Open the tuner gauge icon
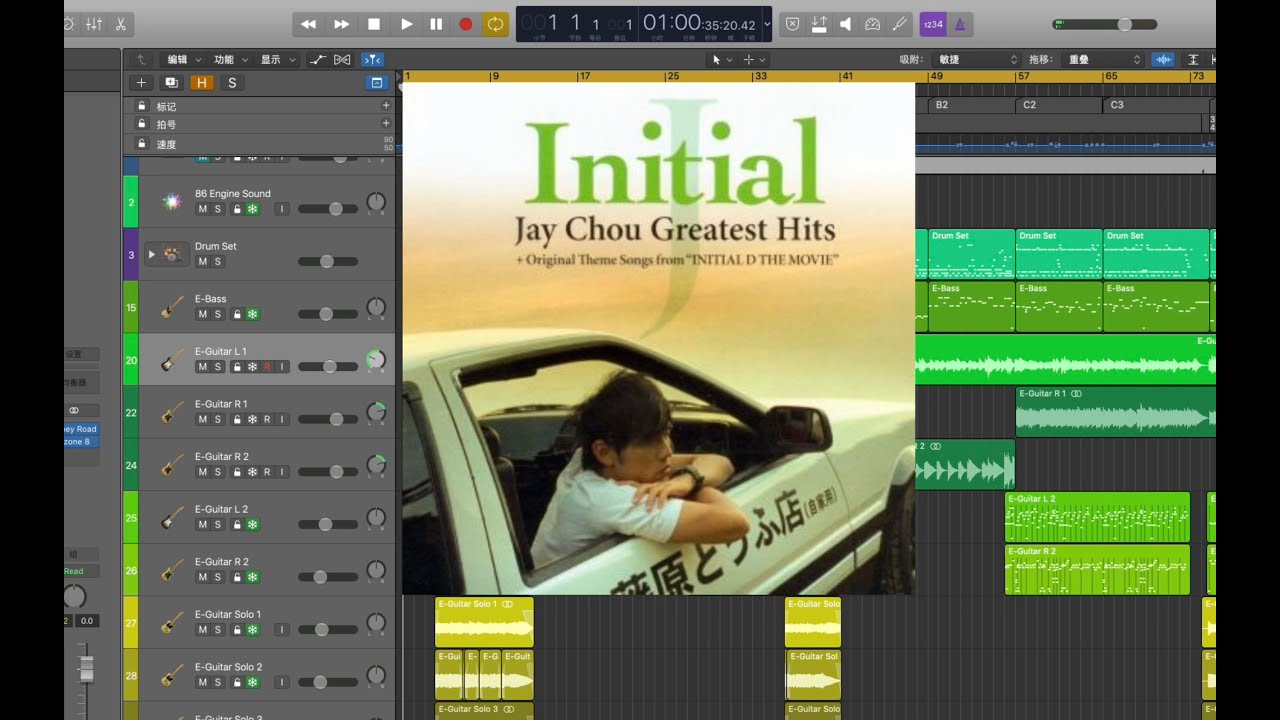The height and width of the screenshot is (720, 1280). click(872, 24)
